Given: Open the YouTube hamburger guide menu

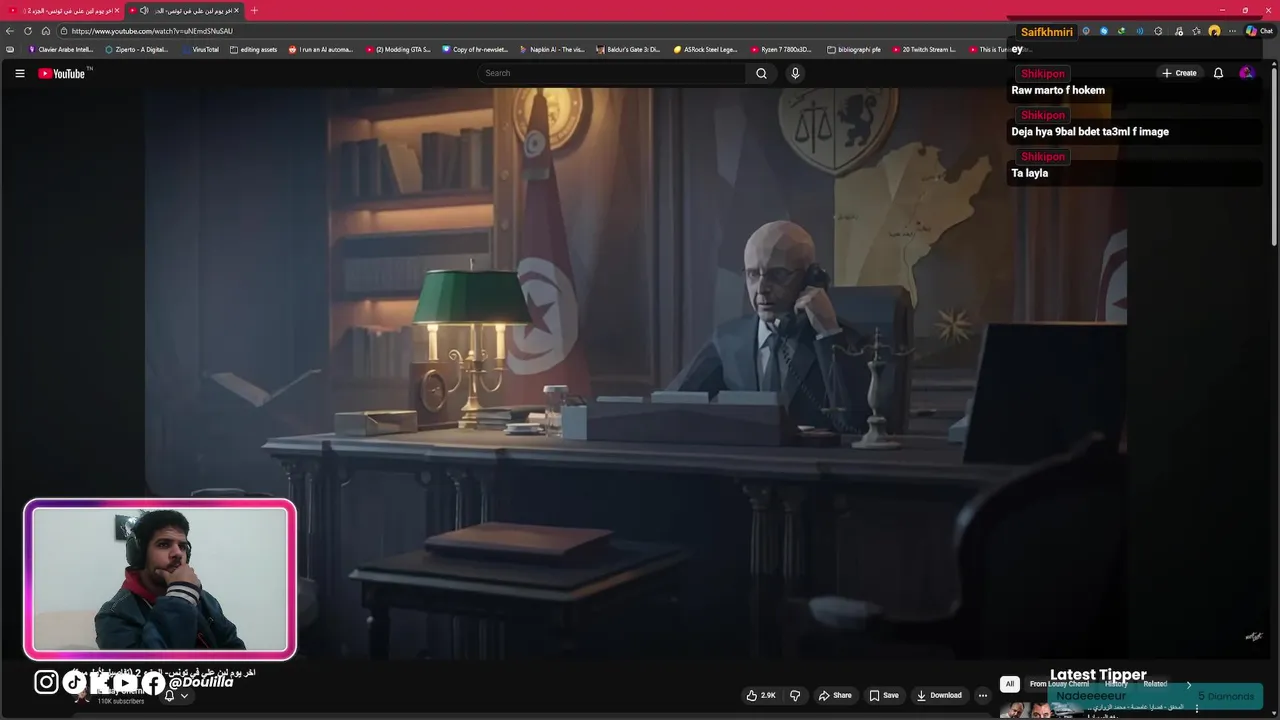Looking at the screenshot, I should (x=19, y=73).
